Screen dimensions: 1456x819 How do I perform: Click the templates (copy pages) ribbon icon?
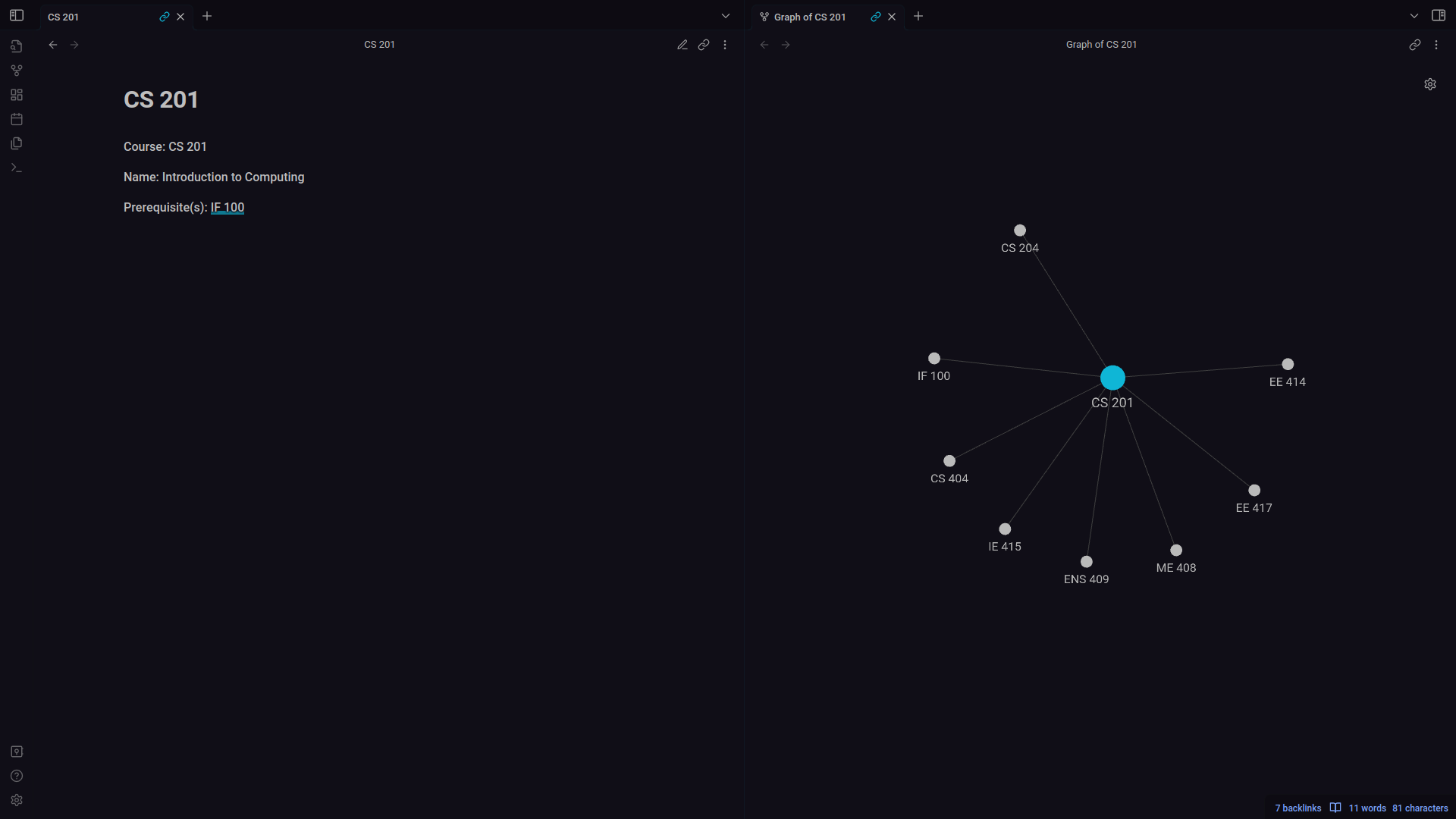(17, 143)
